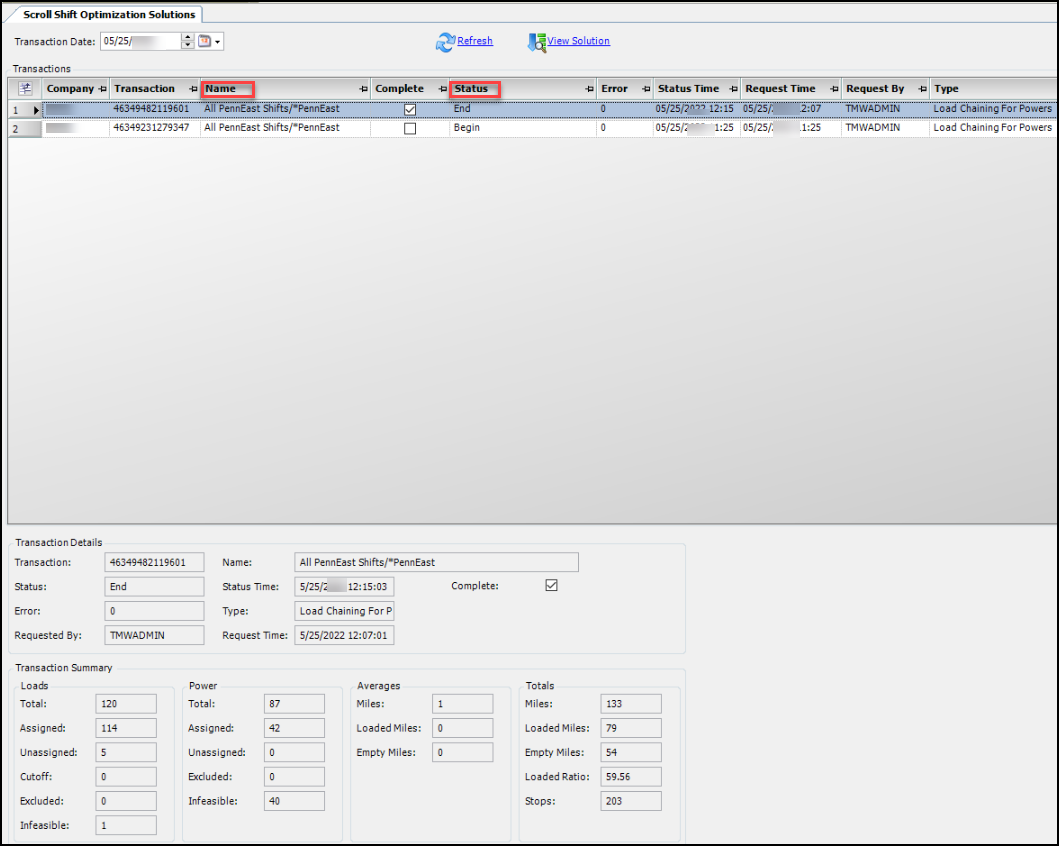This screenshot has width=1059, height=846.
Task: Click pin icon in Transaction column header
Action: tap(193, 89)
